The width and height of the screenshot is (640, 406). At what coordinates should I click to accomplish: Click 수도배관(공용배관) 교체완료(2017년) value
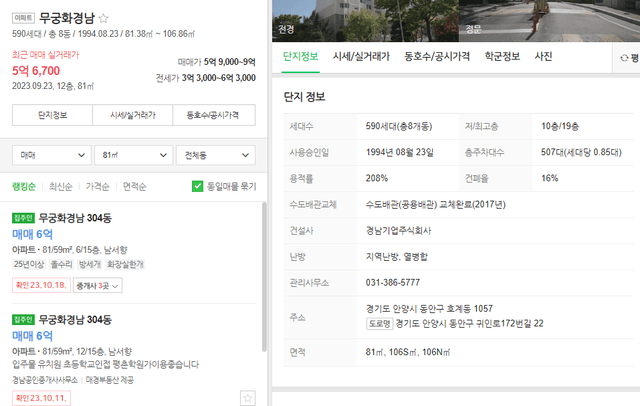click(x=436, y=204)
